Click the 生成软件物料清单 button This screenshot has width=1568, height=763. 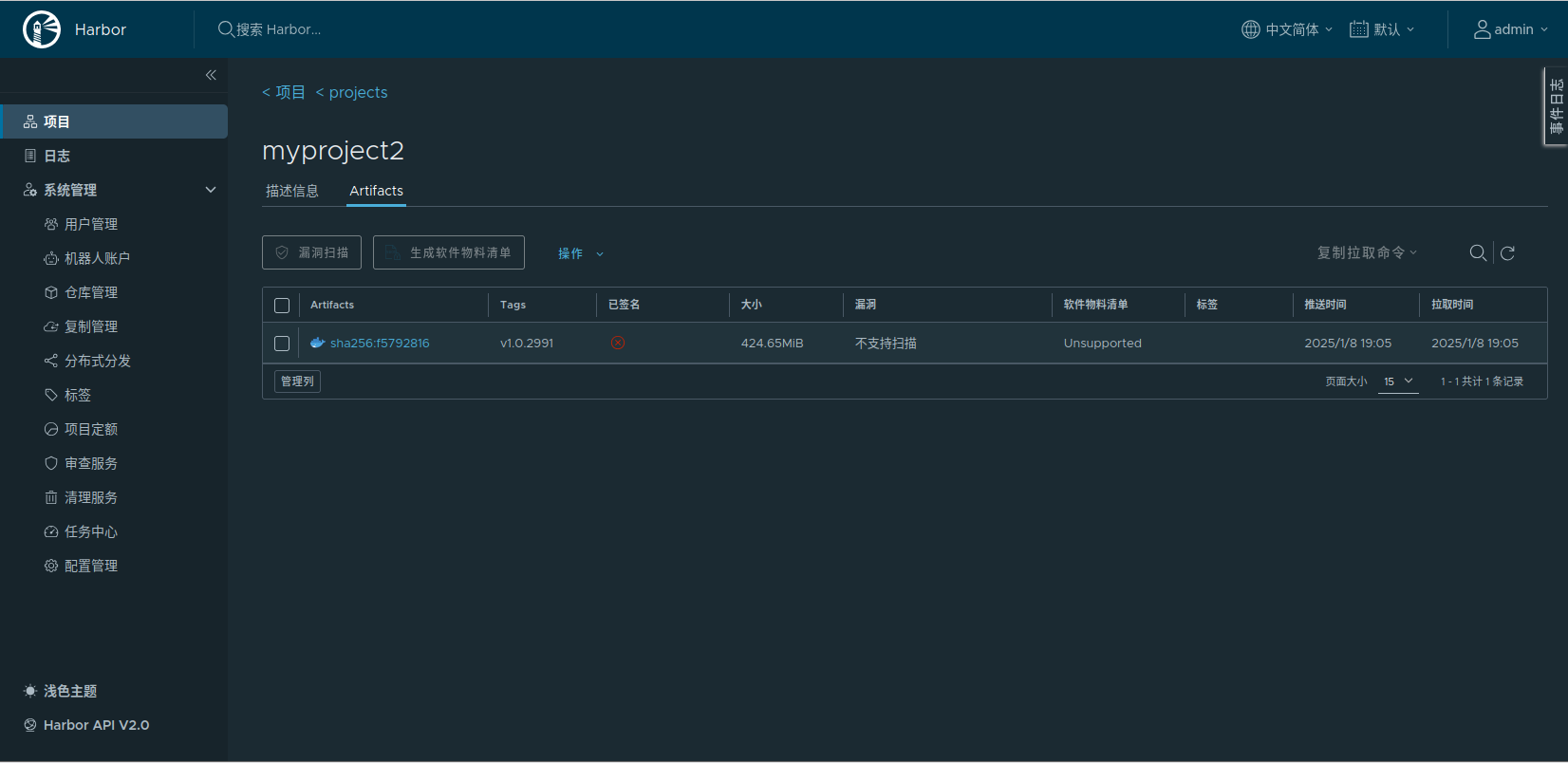449,252
